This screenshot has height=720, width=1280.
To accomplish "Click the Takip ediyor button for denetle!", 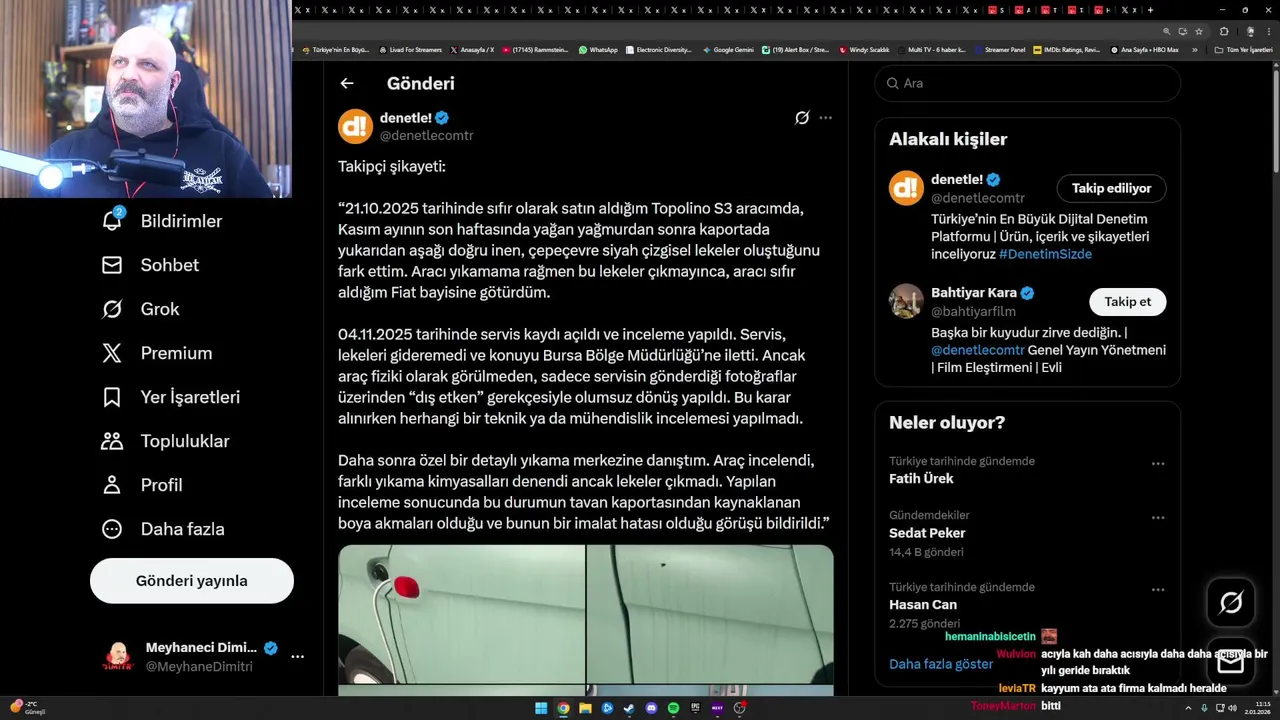I will pyautogui.click(x=1112, y=188).
